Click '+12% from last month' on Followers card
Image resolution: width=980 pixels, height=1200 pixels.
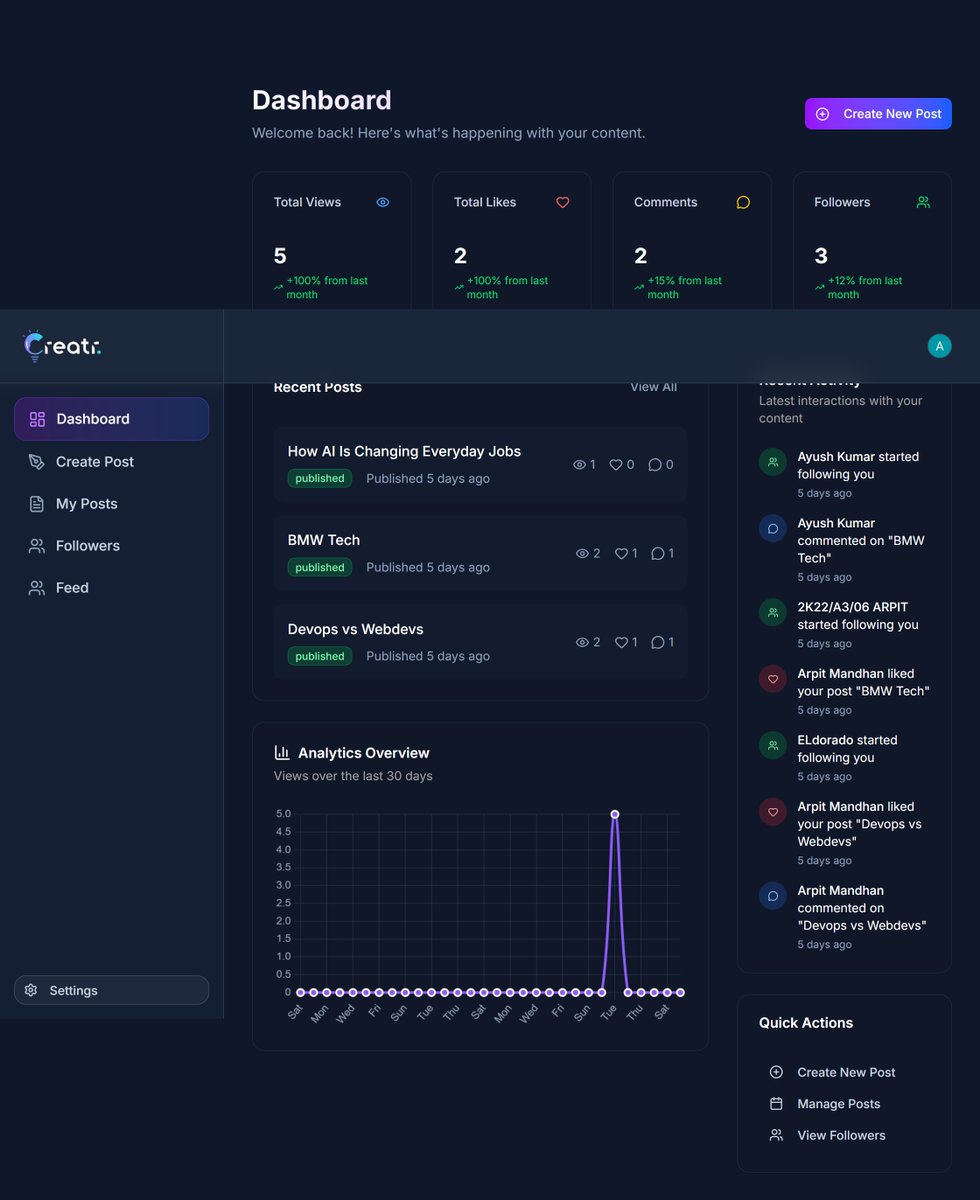(865, 288)
